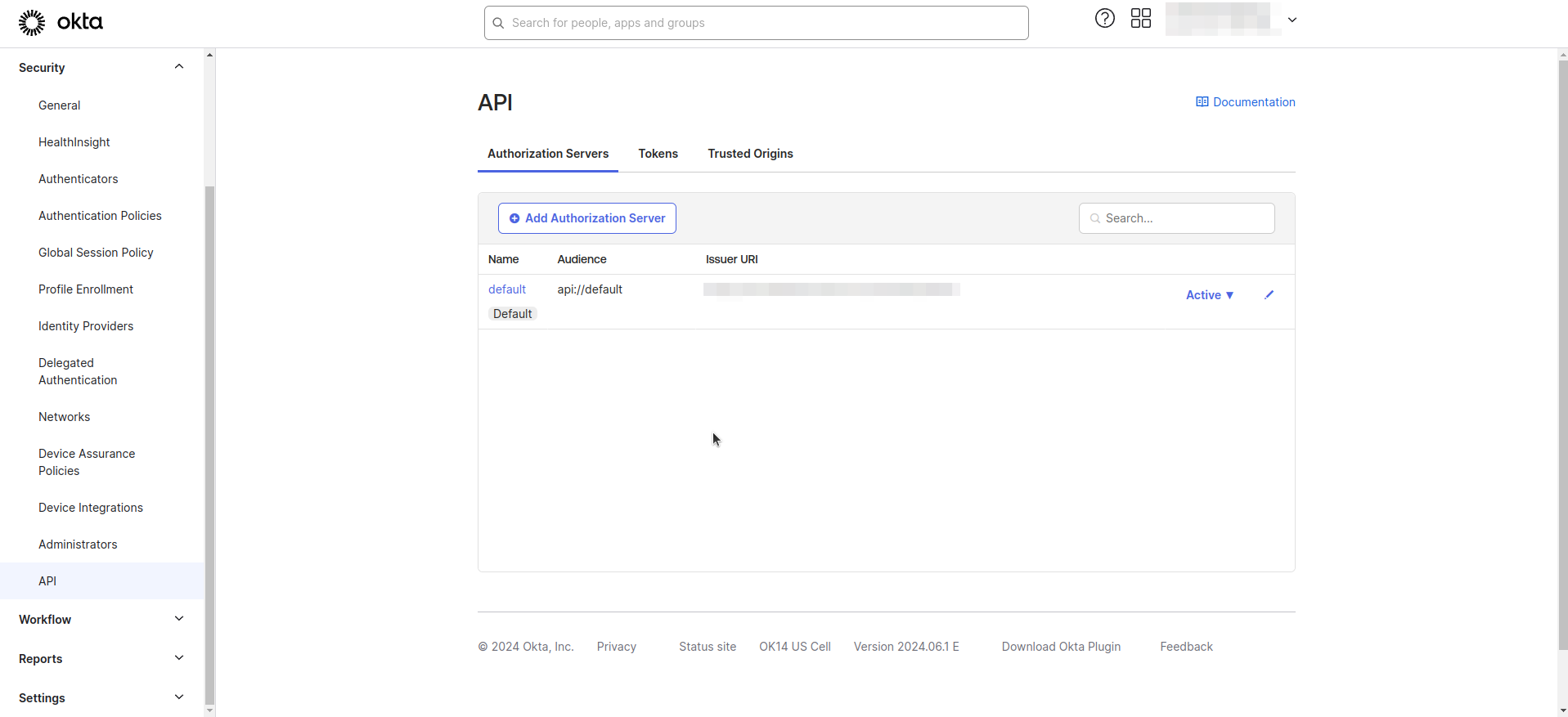Click the Audience column header
This screenshot has width=1568, height=717.
click(582, 259)
